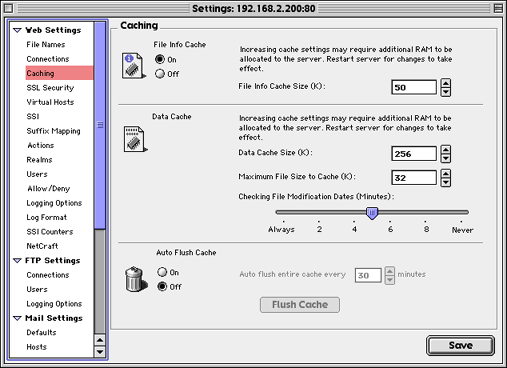This screenshot has width=507, height=368.
Task: Open Users under FTP Settings
Action: point(37,289)
